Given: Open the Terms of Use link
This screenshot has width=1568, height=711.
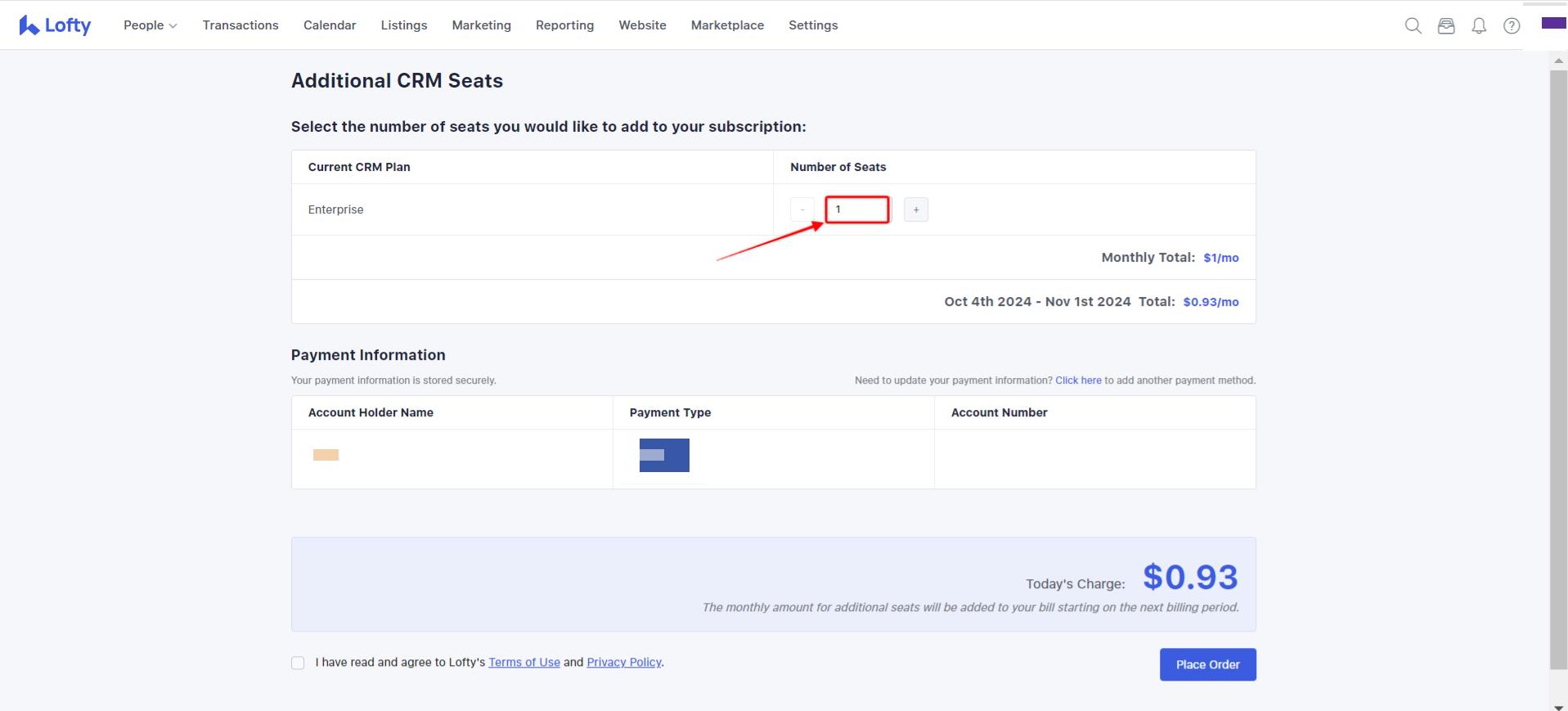Looking at the screenshot, I should [x=523, y=663].
